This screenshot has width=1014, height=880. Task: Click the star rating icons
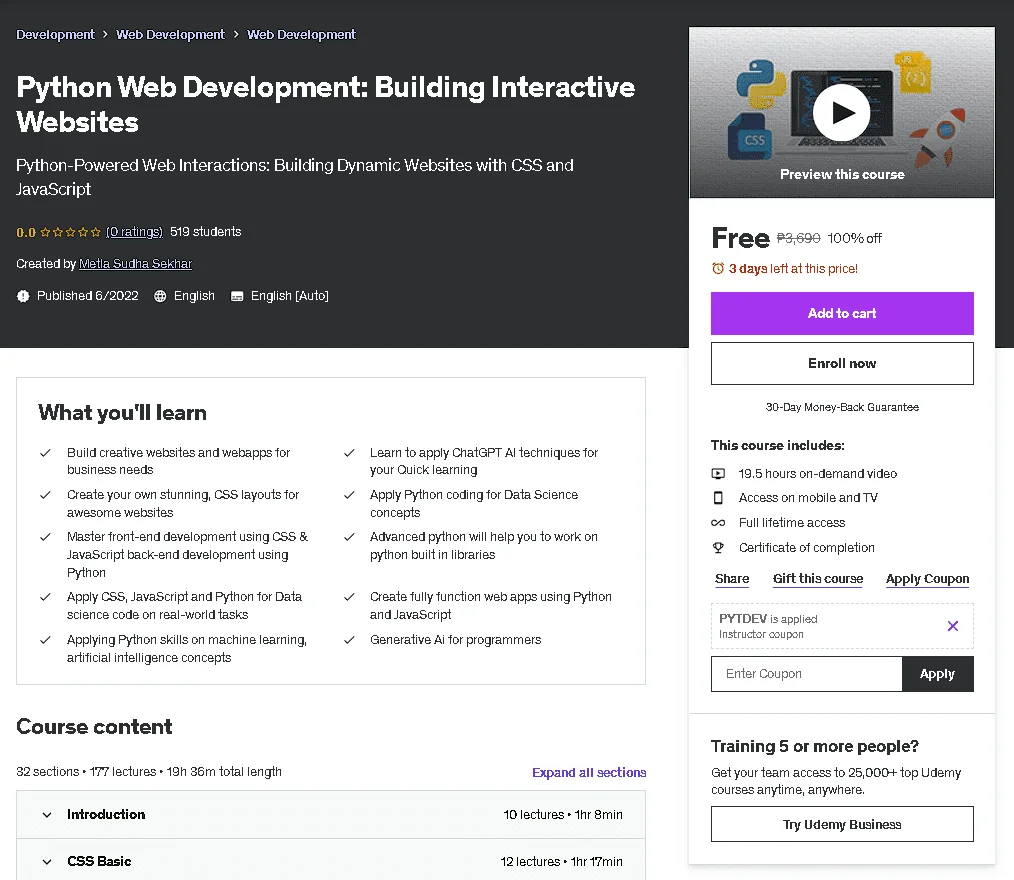pos(70,232)
